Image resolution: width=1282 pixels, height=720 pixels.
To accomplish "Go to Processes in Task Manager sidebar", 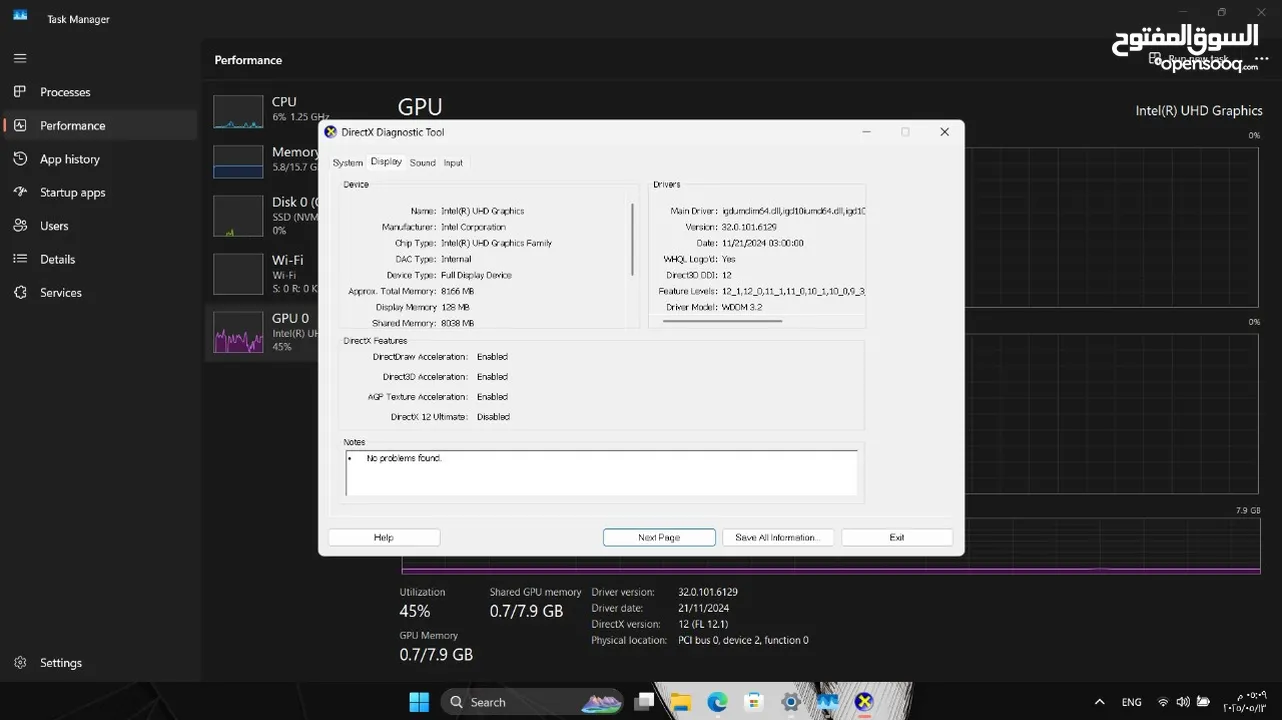I will (x=65, y=92).
